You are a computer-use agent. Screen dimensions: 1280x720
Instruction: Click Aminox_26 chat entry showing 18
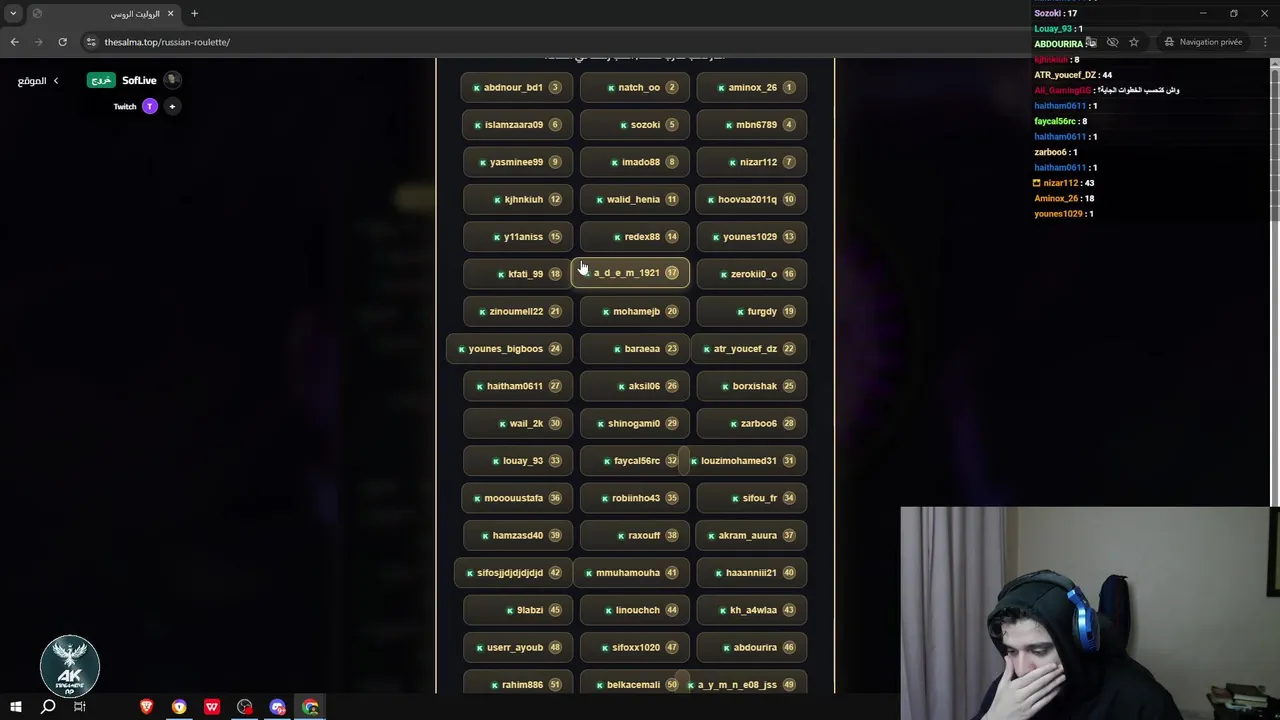1064,198
